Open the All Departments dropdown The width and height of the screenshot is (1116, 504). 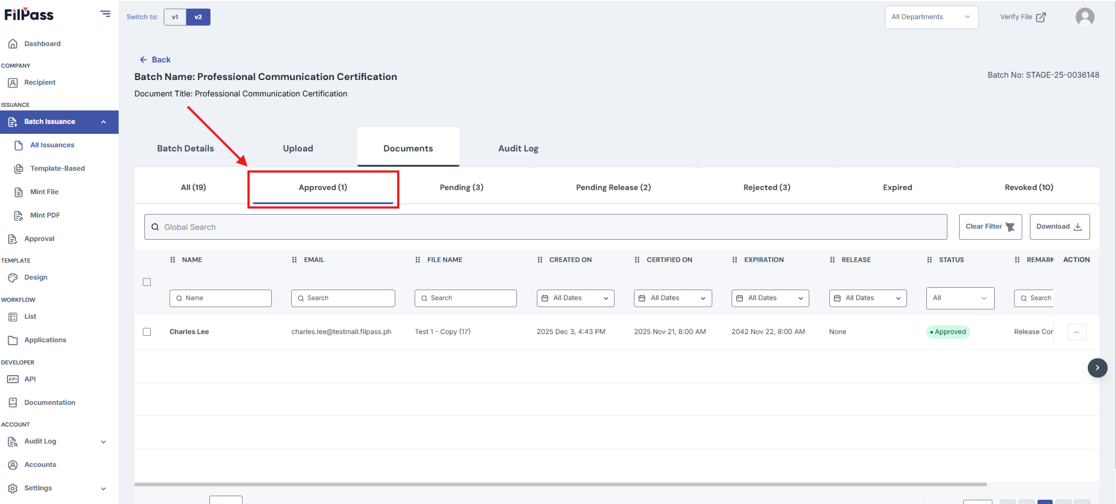pyautogui.click(x=932, y=17)
